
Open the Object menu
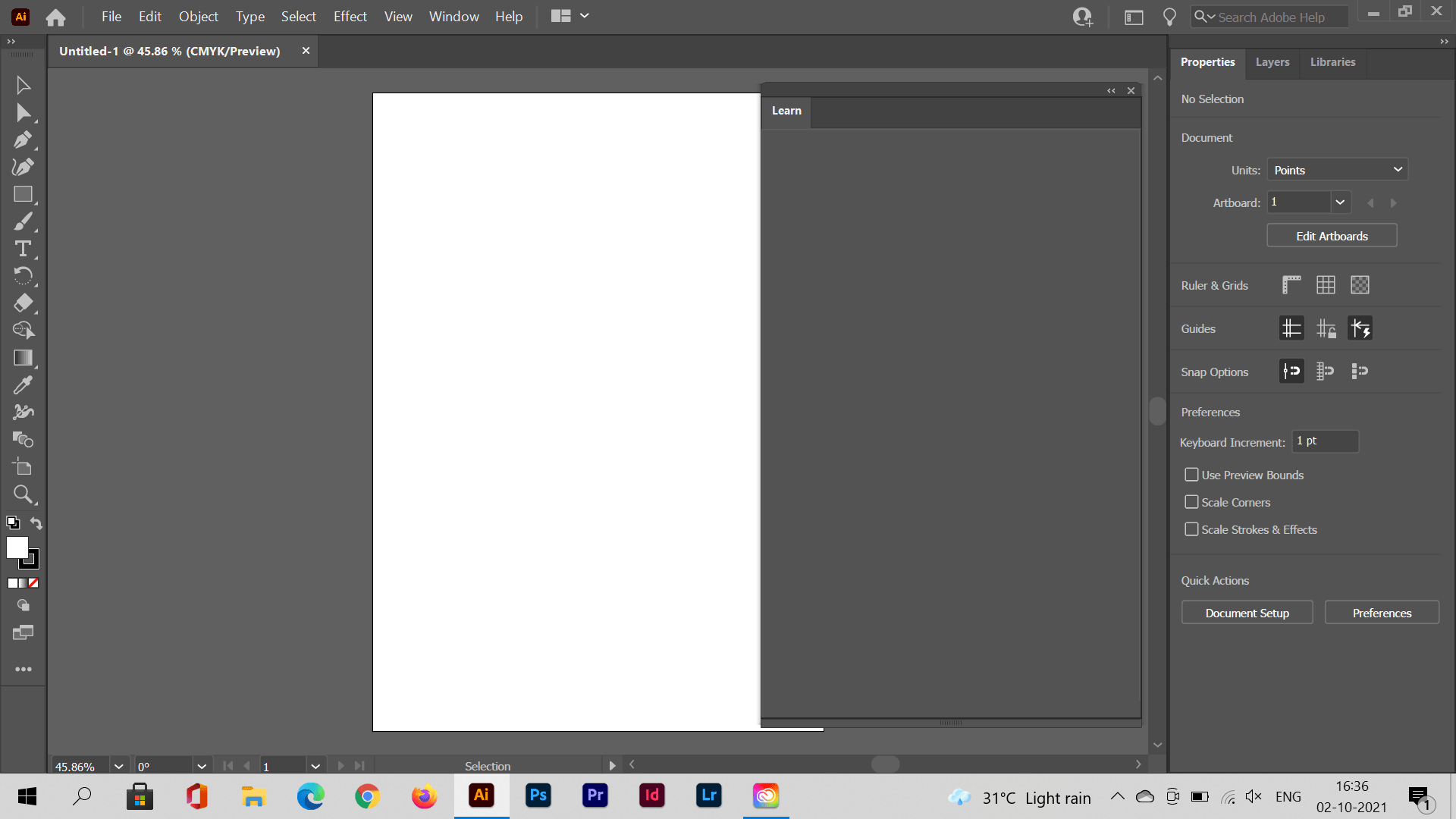click(198, 16)
